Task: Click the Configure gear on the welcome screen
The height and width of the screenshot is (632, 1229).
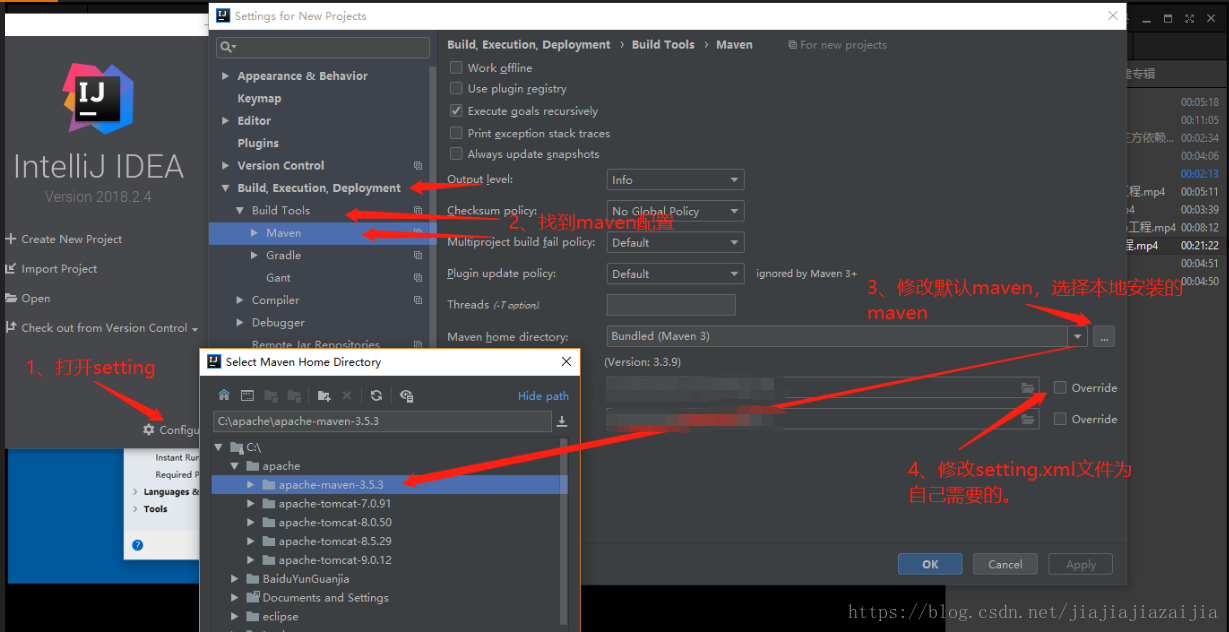Action: pos(149,430)
